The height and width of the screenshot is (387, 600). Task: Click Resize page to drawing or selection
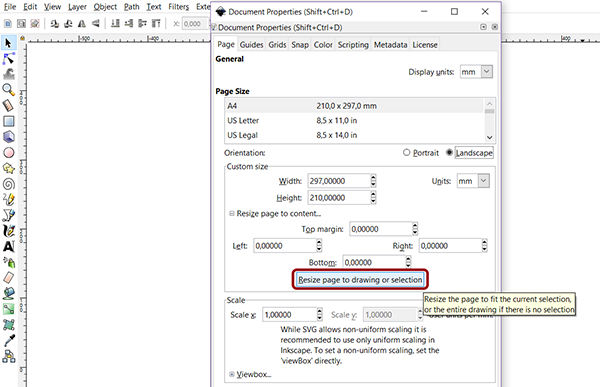[360, 280]
